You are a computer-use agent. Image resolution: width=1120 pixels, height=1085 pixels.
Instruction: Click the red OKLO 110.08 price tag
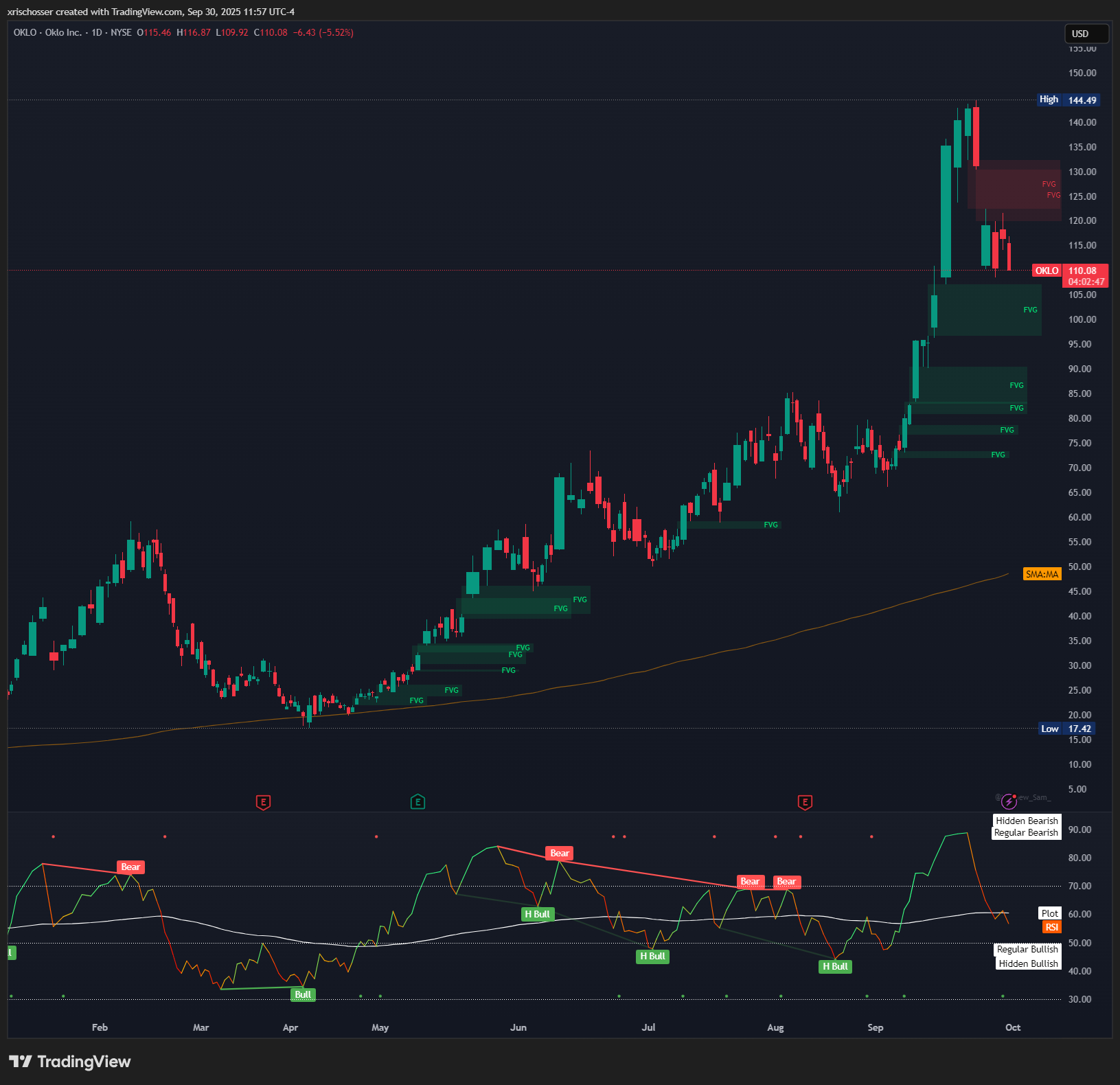pyautogui.click(x=1070, y=271)
